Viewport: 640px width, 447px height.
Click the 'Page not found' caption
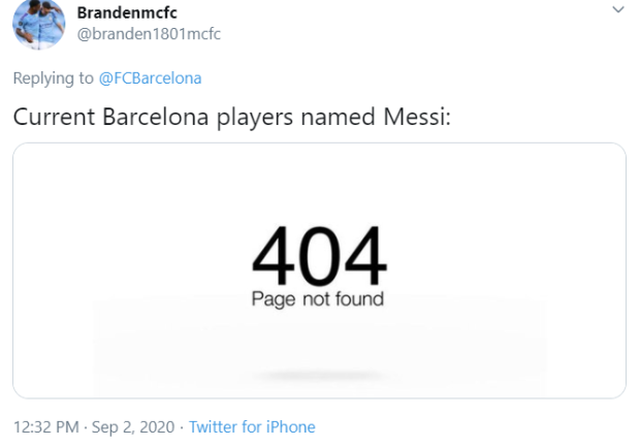coord(317,299)
